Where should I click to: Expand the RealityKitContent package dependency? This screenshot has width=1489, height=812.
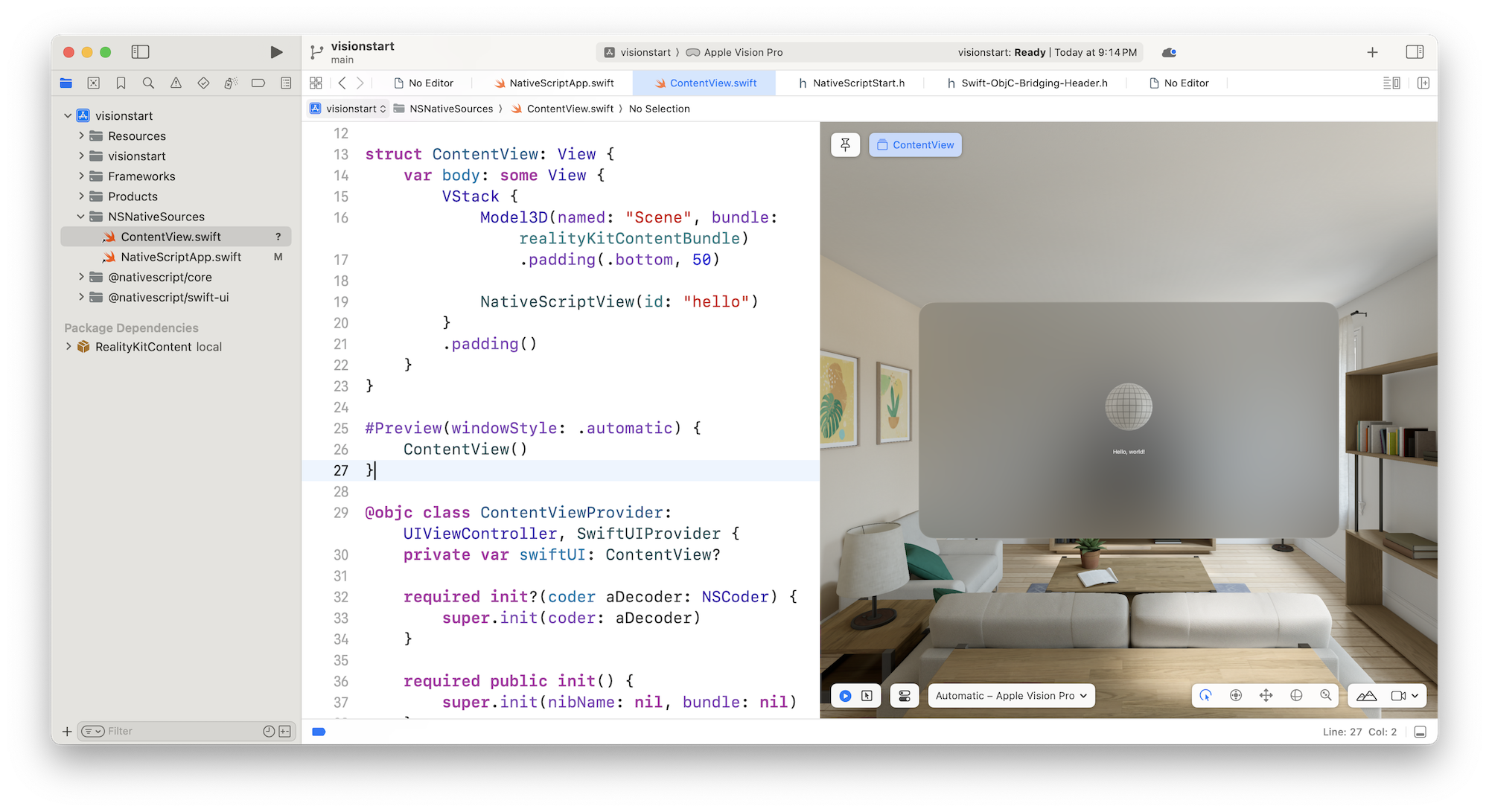click(x=68, y=346)
